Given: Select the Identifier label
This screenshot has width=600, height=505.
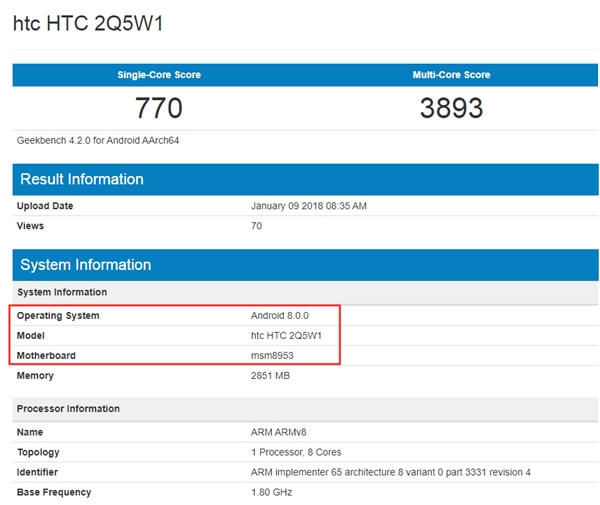Looking at the screenshot, I should click(x=37, y=472).
